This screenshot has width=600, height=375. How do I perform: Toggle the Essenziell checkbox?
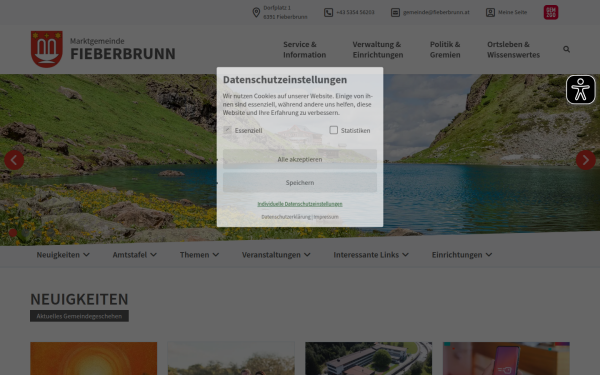point(227,130)
